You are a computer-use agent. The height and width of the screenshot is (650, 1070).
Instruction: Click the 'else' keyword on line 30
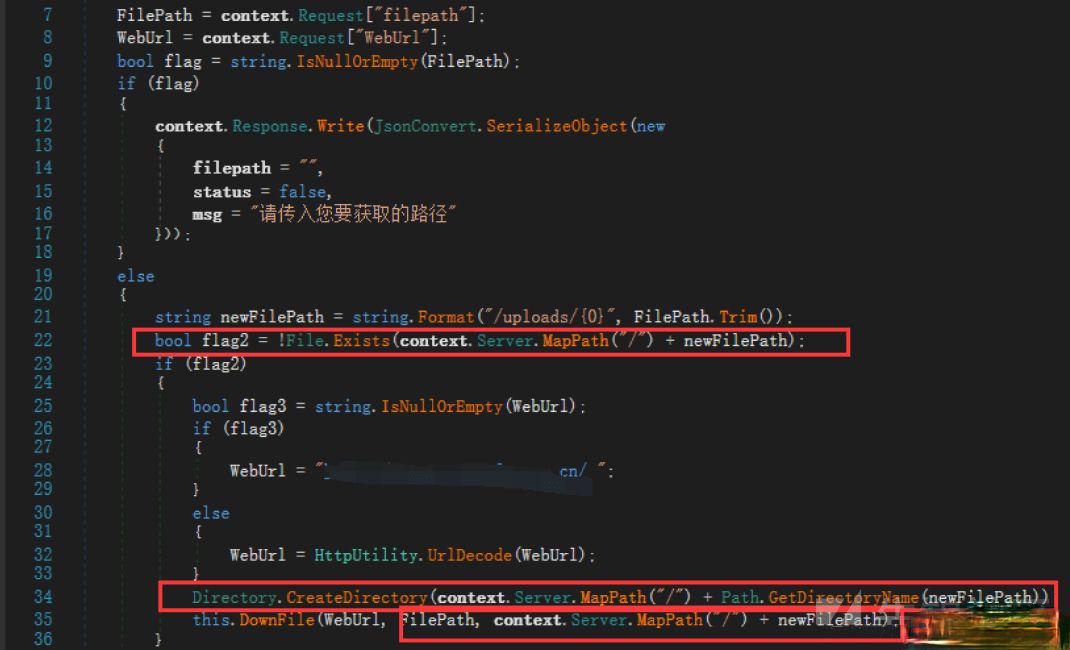click(211, 513)
